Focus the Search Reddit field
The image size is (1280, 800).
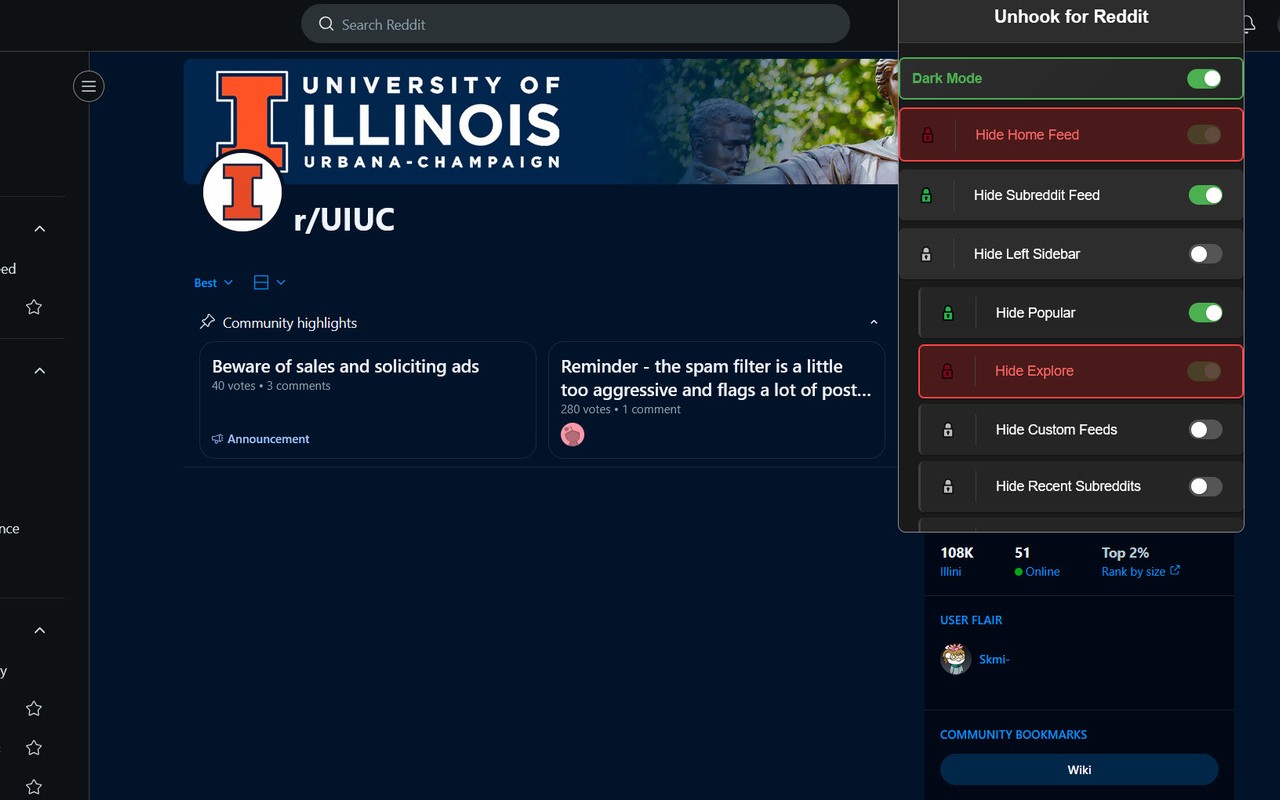[575, 24]
